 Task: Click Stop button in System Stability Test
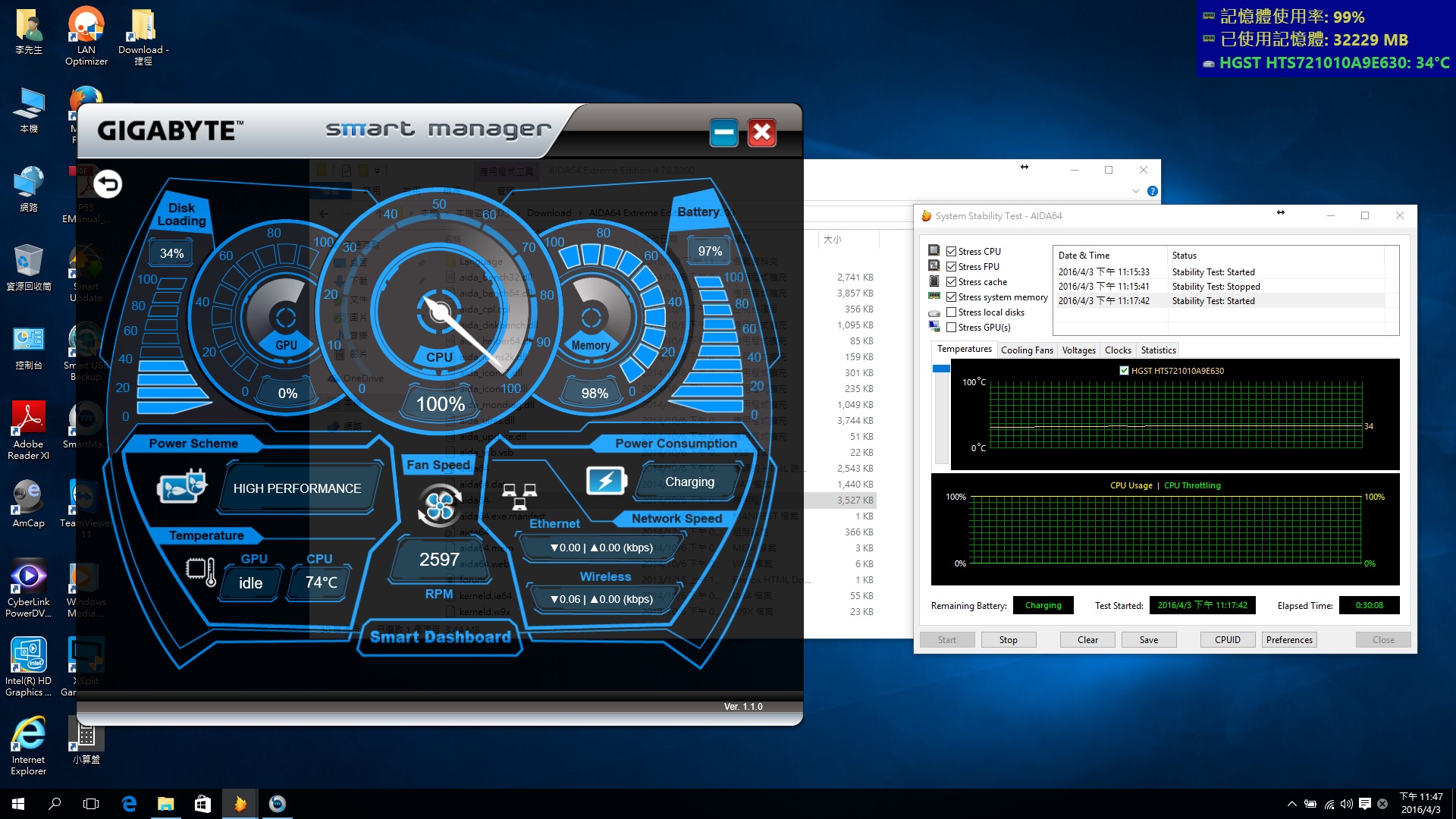[1008, 640]
